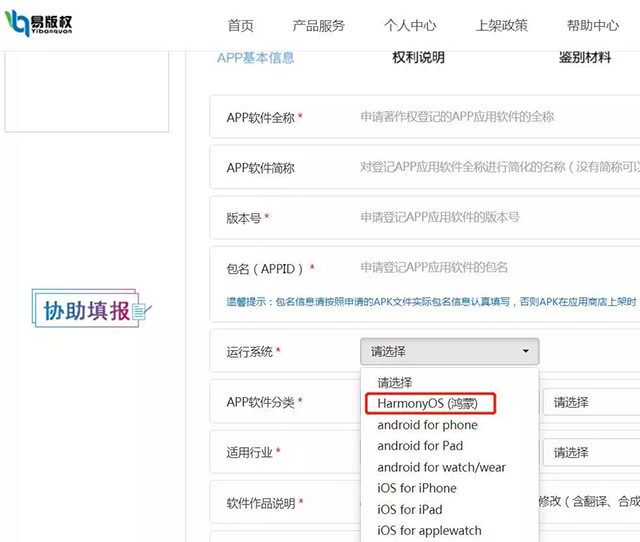Click the 协助填报 banner button
The height and width of the screenshot is (542, 640).
click(91, 309)
